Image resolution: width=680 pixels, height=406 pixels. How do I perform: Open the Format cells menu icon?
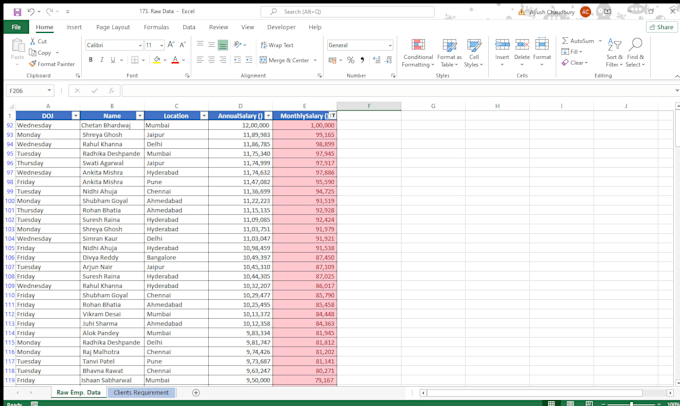(542, 44)
